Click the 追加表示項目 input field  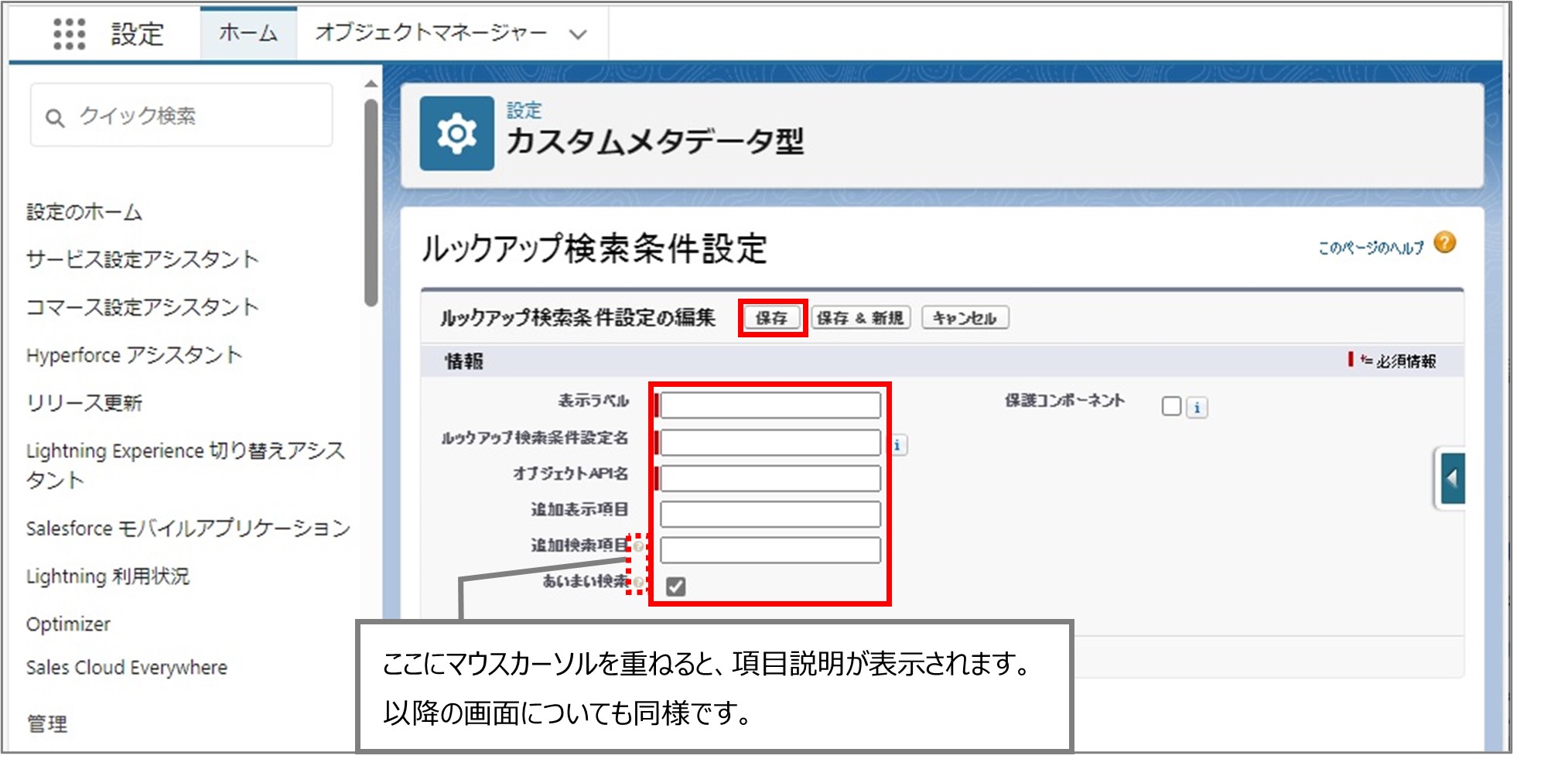[770, 514]
